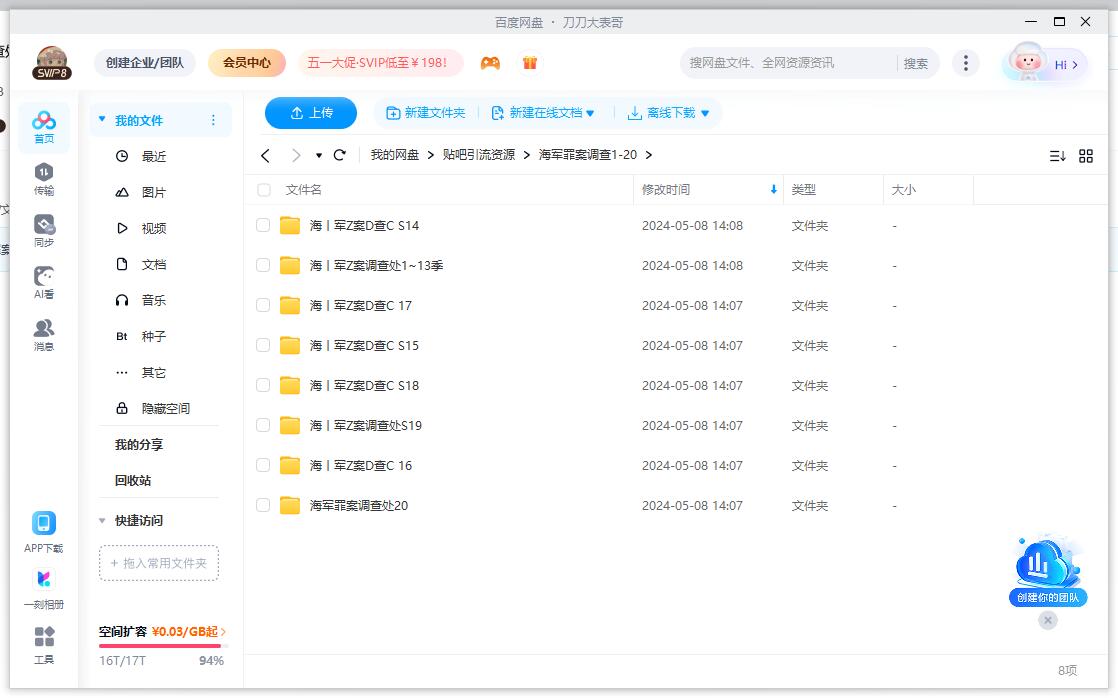Dismiss the team widget with X button
This screenshot has height=698, width=1118.
[1047, 620]
